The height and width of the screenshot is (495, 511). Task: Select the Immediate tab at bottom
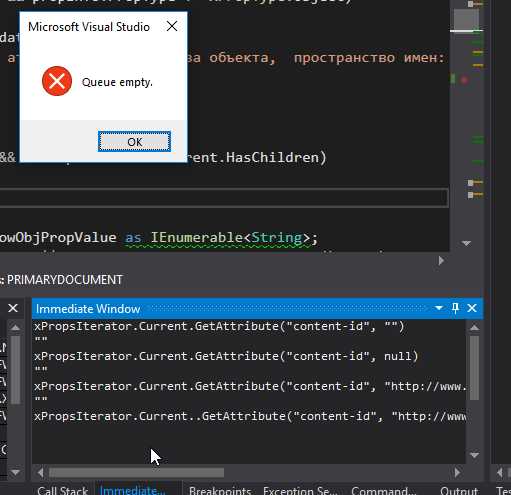132,490
